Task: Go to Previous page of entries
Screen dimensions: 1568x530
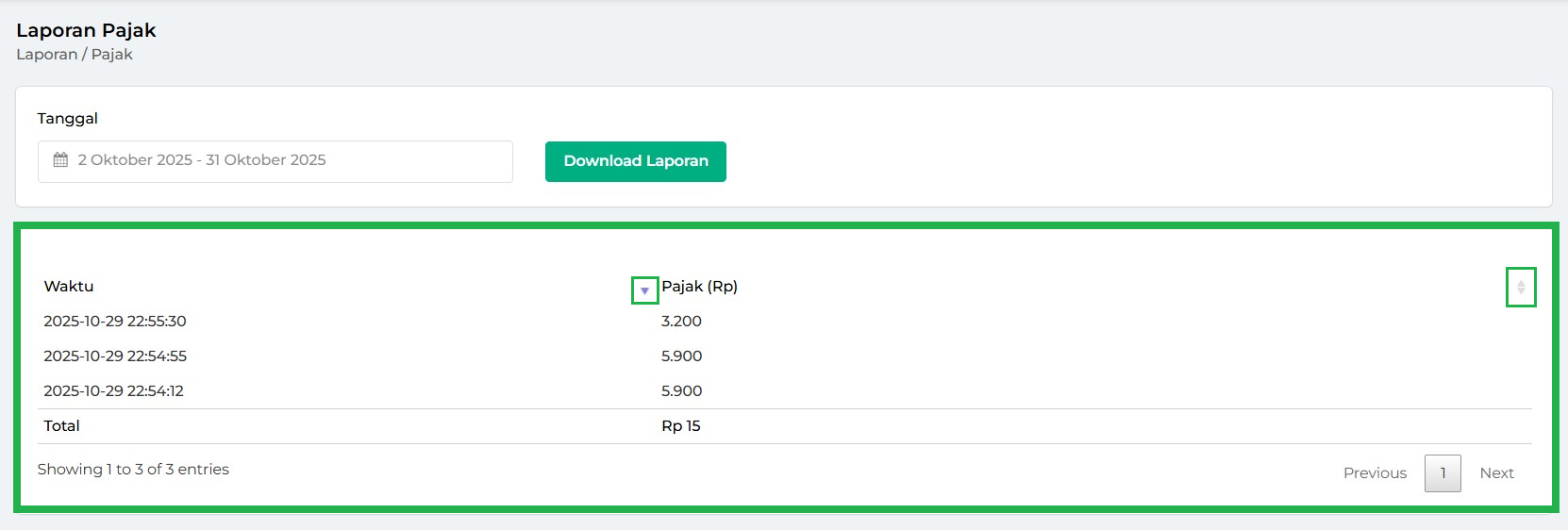Action: coord(1374,473)
